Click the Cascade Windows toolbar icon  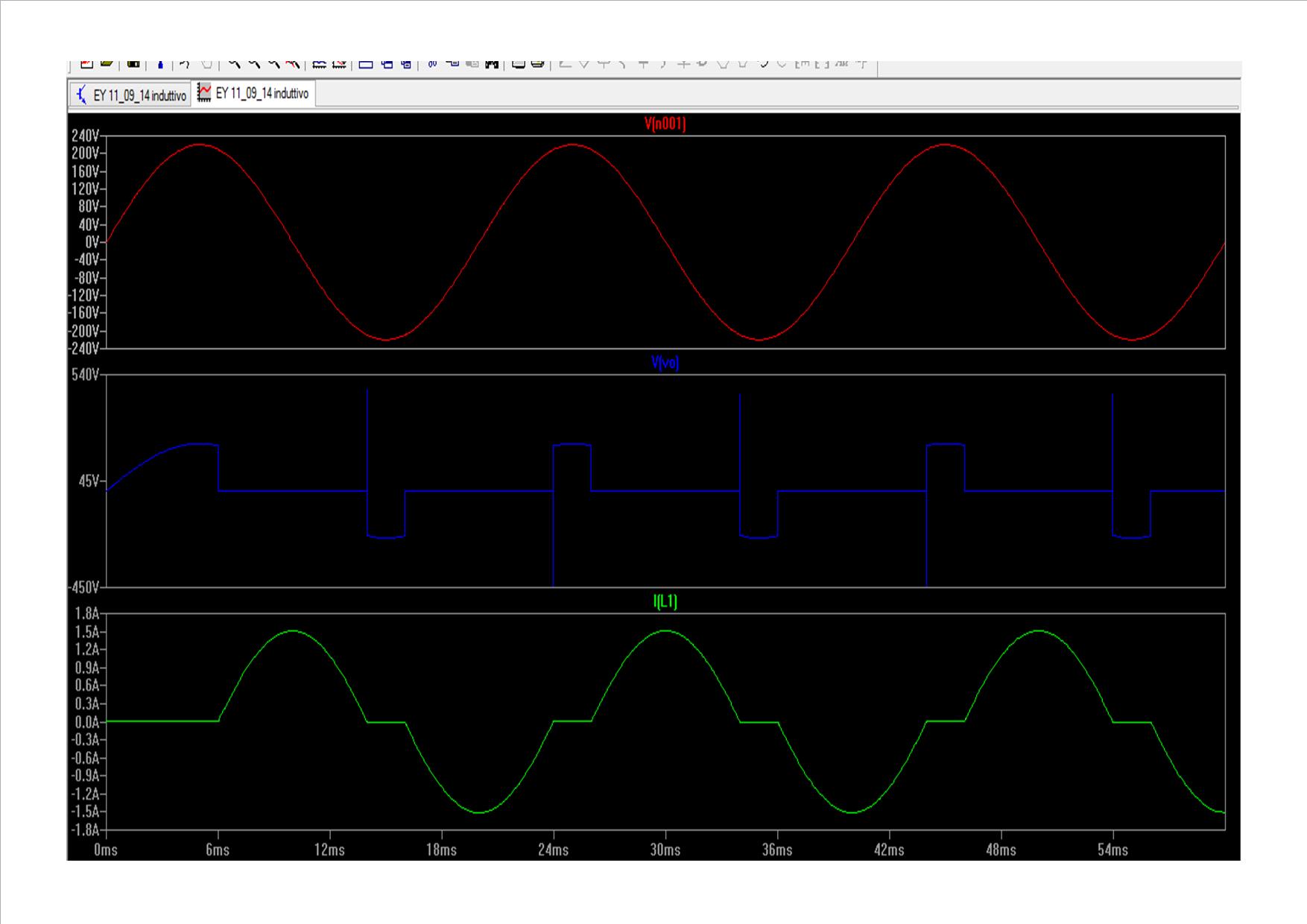386,64
